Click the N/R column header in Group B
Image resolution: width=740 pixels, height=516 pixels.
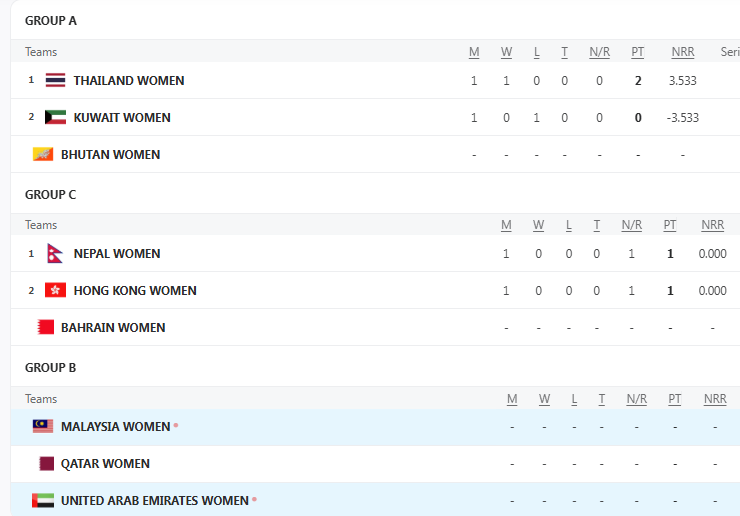[x=636, y=398]
